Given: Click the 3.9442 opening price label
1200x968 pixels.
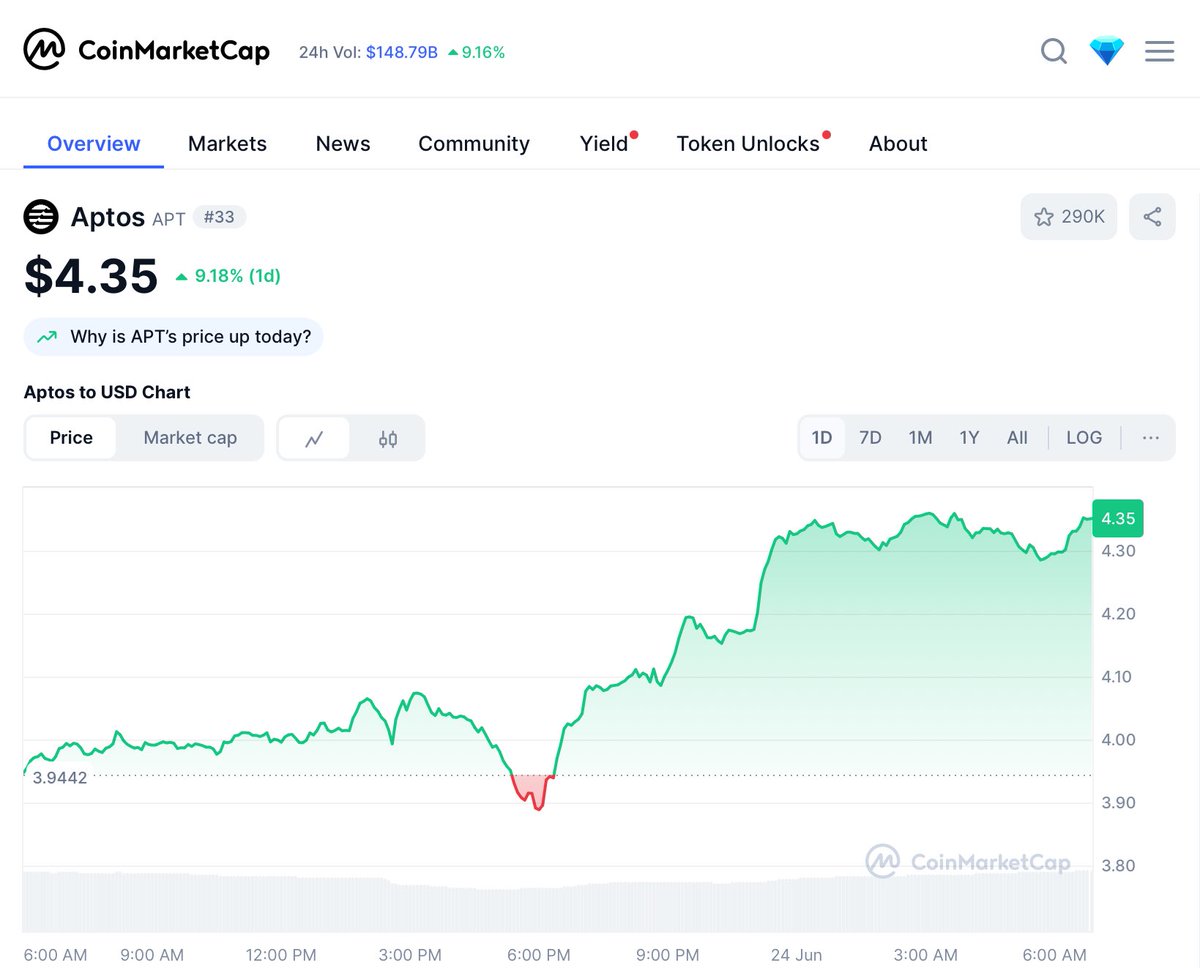Looking at the screenshot, I should pos(59,778).
